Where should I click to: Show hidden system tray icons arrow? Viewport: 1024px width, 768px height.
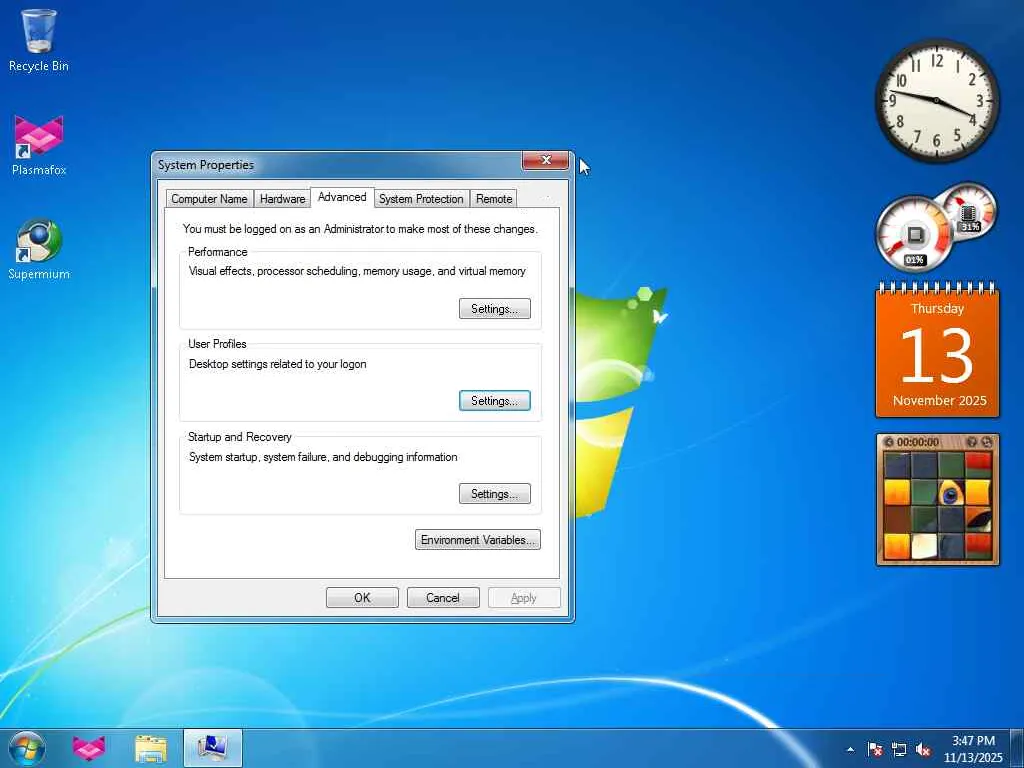[x=850, y=750]
